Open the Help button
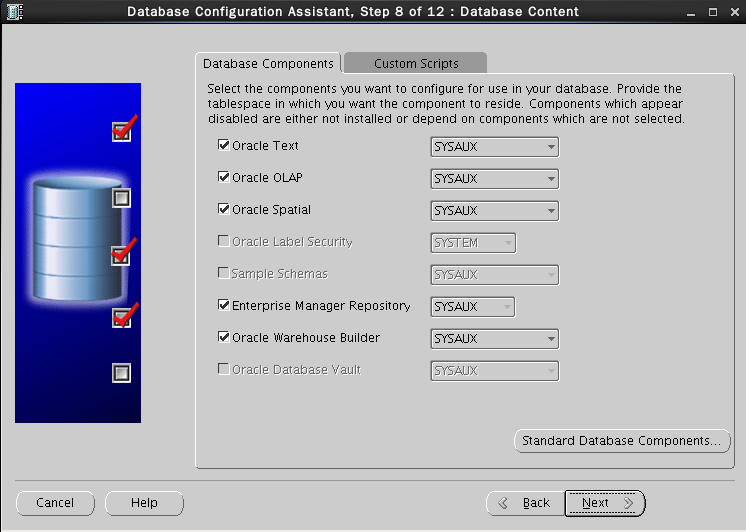 (x=144, y=503)
